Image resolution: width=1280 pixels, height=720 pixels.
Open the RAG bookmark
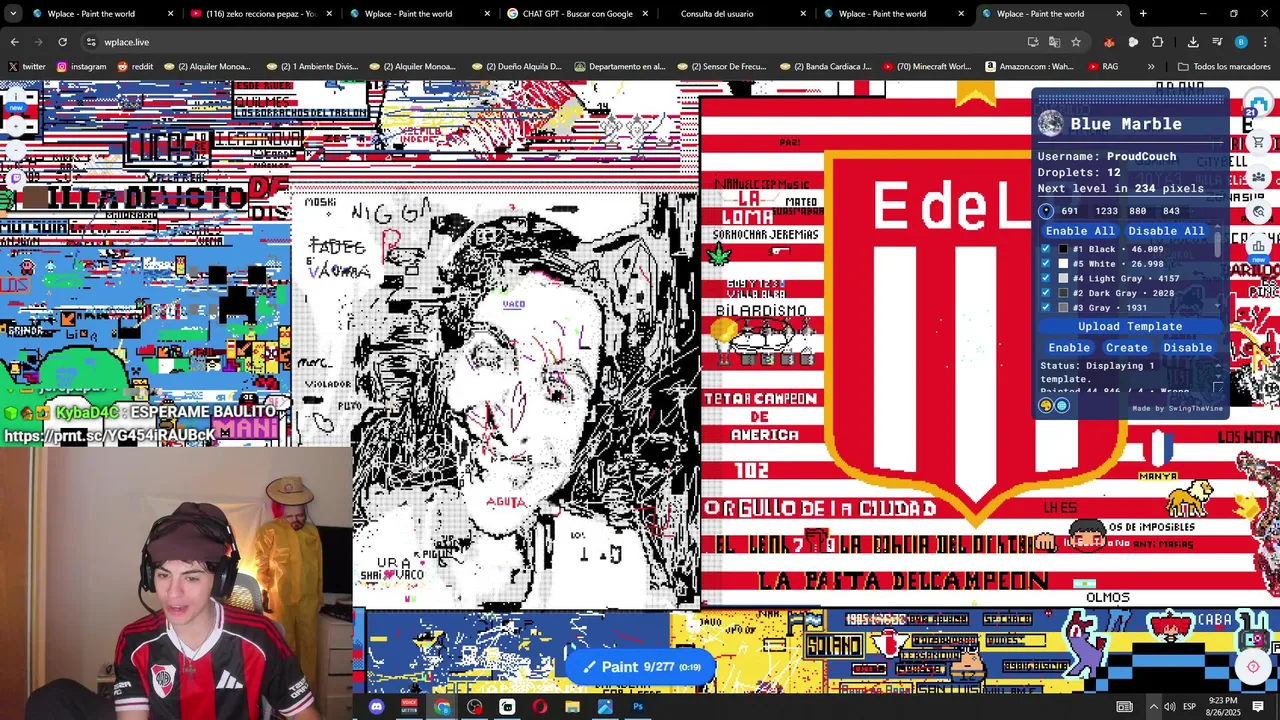pos(1102,67)
